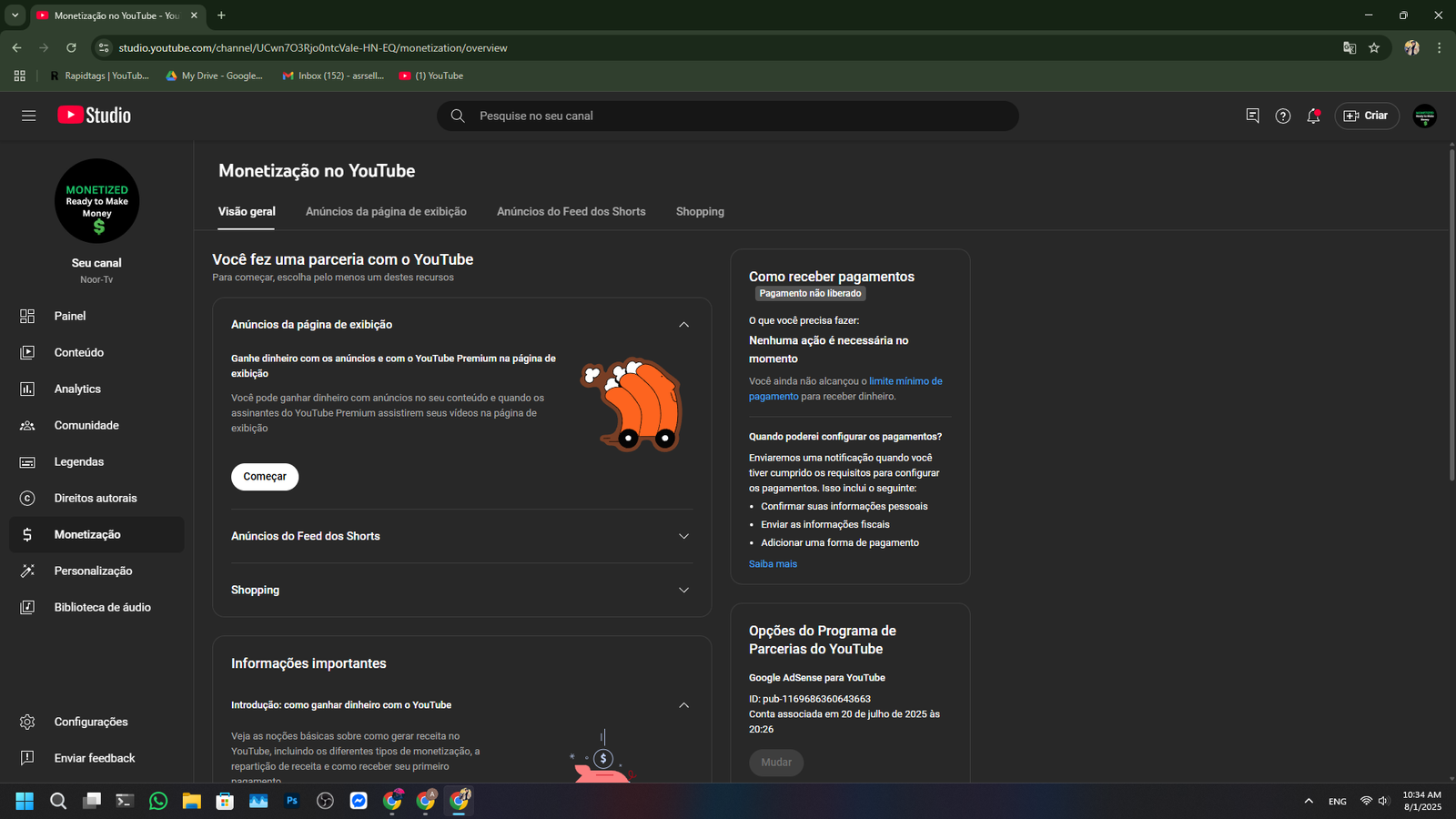Screen dimensions: 1456x819
Task: Expand Anúncios do Feed dos Shorts section
Action: pos(683,536)
